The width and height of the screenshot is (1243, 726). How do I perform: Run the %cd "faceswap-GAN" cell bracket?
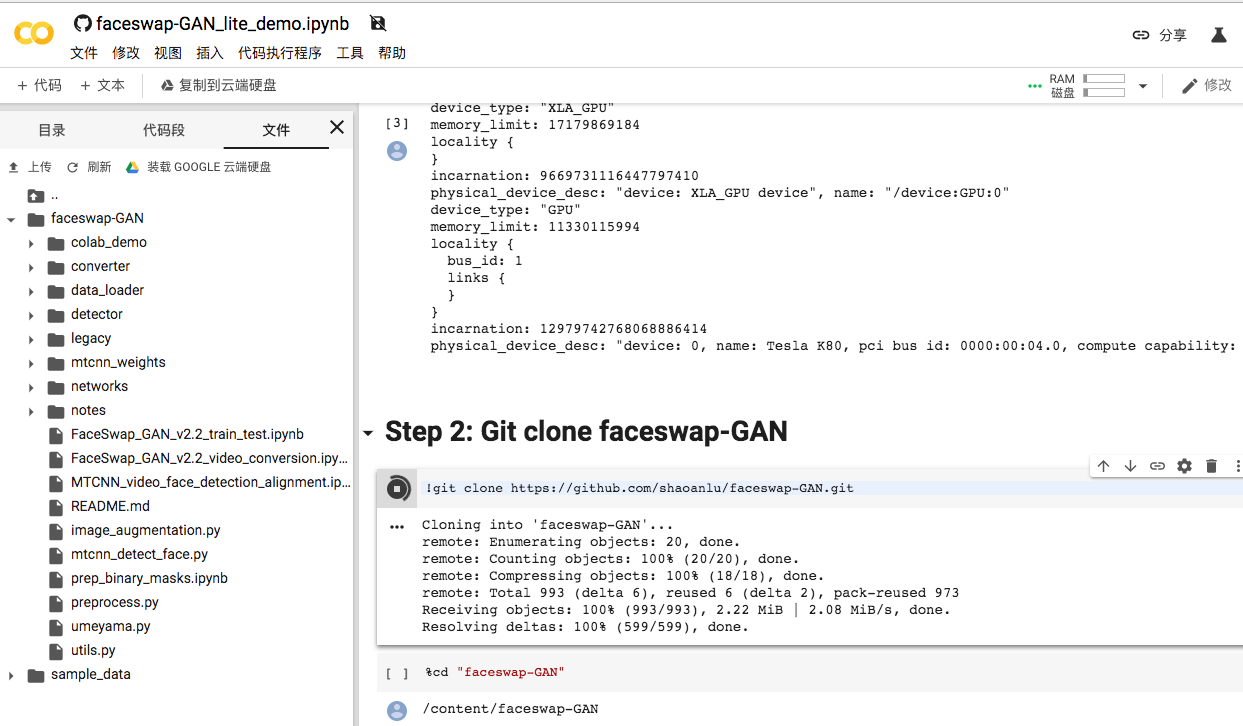[x=397, y=674]
